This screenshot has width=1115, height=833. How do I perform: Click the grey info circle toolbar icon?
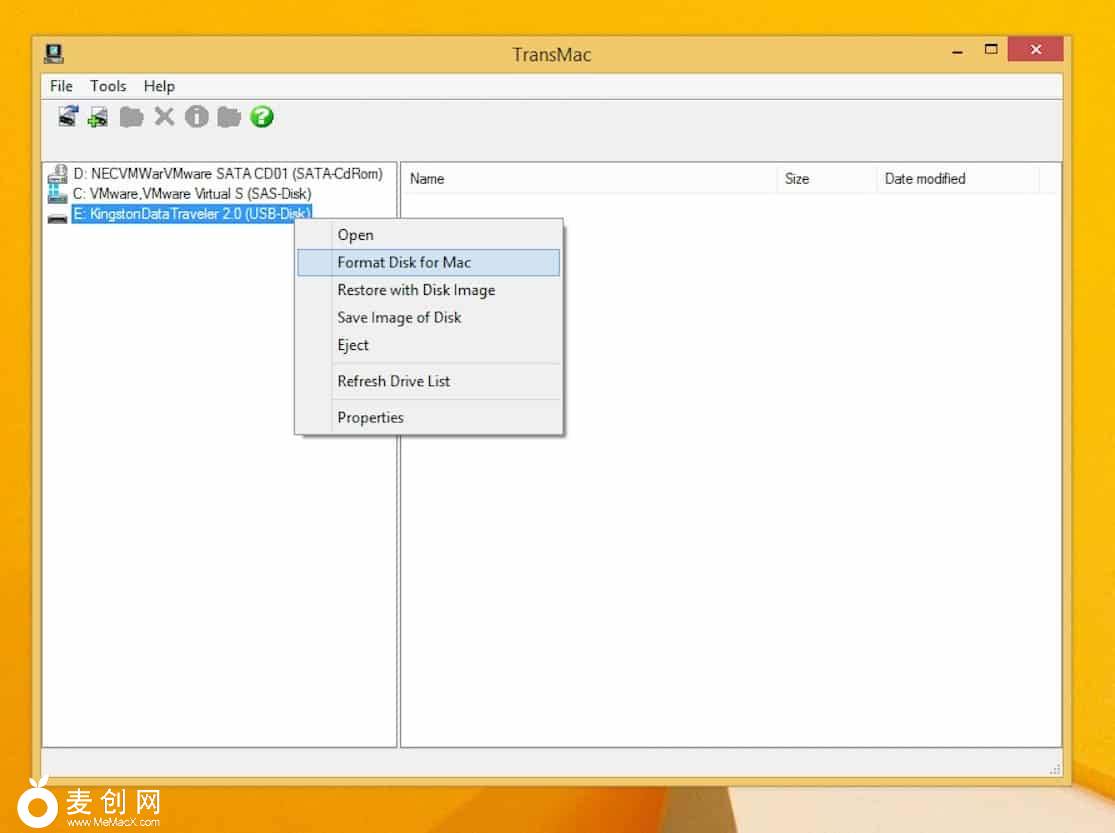[x=196, y=117]
